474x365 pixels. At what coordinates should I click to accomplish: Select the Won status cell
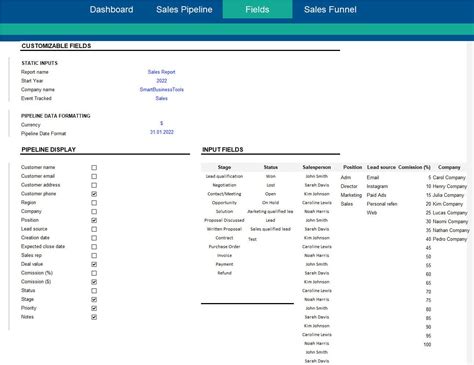[271, 176]
